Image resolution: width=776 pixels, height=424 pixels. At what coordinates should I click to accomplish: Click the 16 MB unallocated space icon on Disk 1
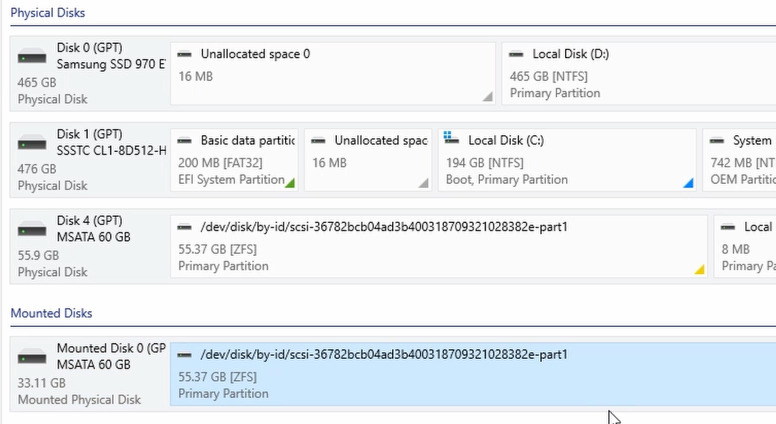[318, 141]
